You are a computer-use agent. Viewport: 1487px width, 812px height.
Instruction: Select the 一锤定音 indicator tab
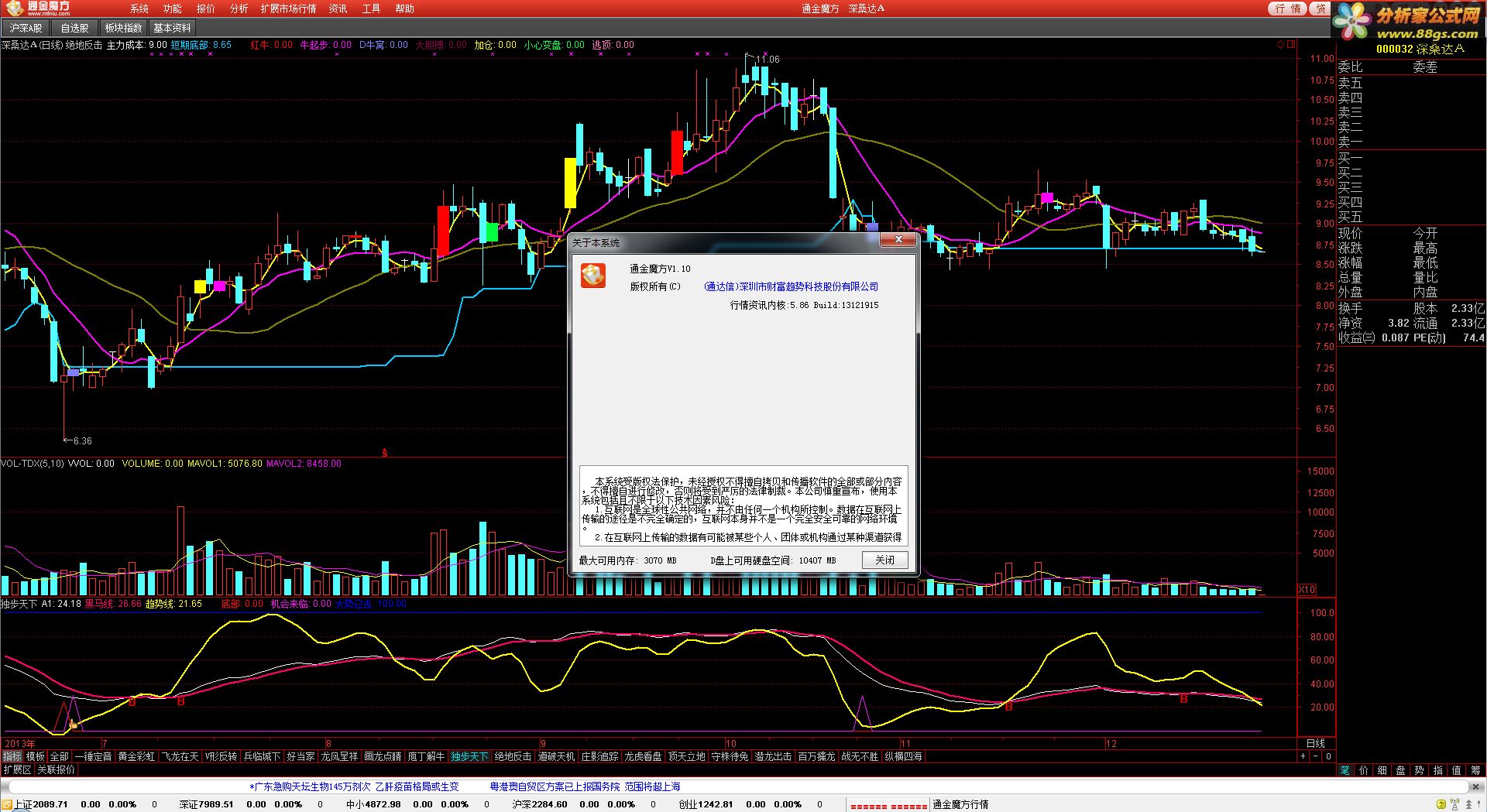(93, 756)
